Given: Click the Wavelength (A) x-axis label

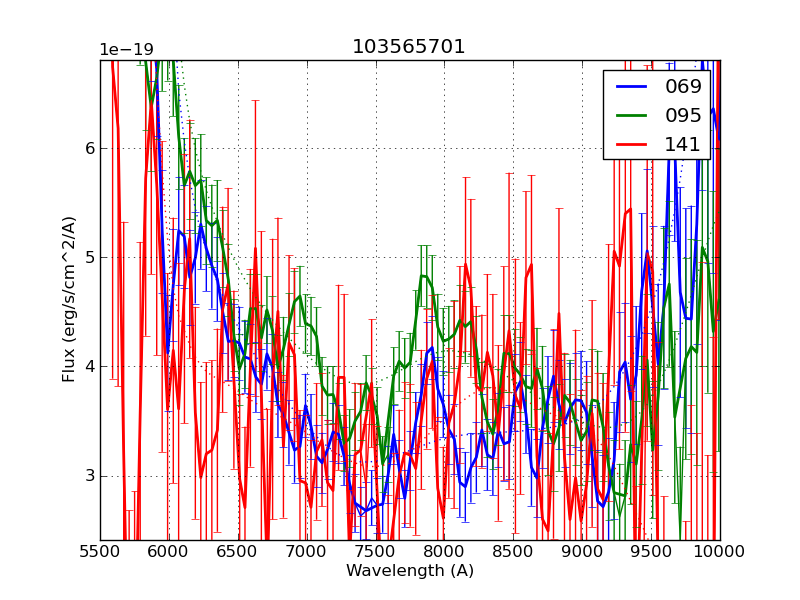Looking at the screenshot, I should [x=410, y=571].
